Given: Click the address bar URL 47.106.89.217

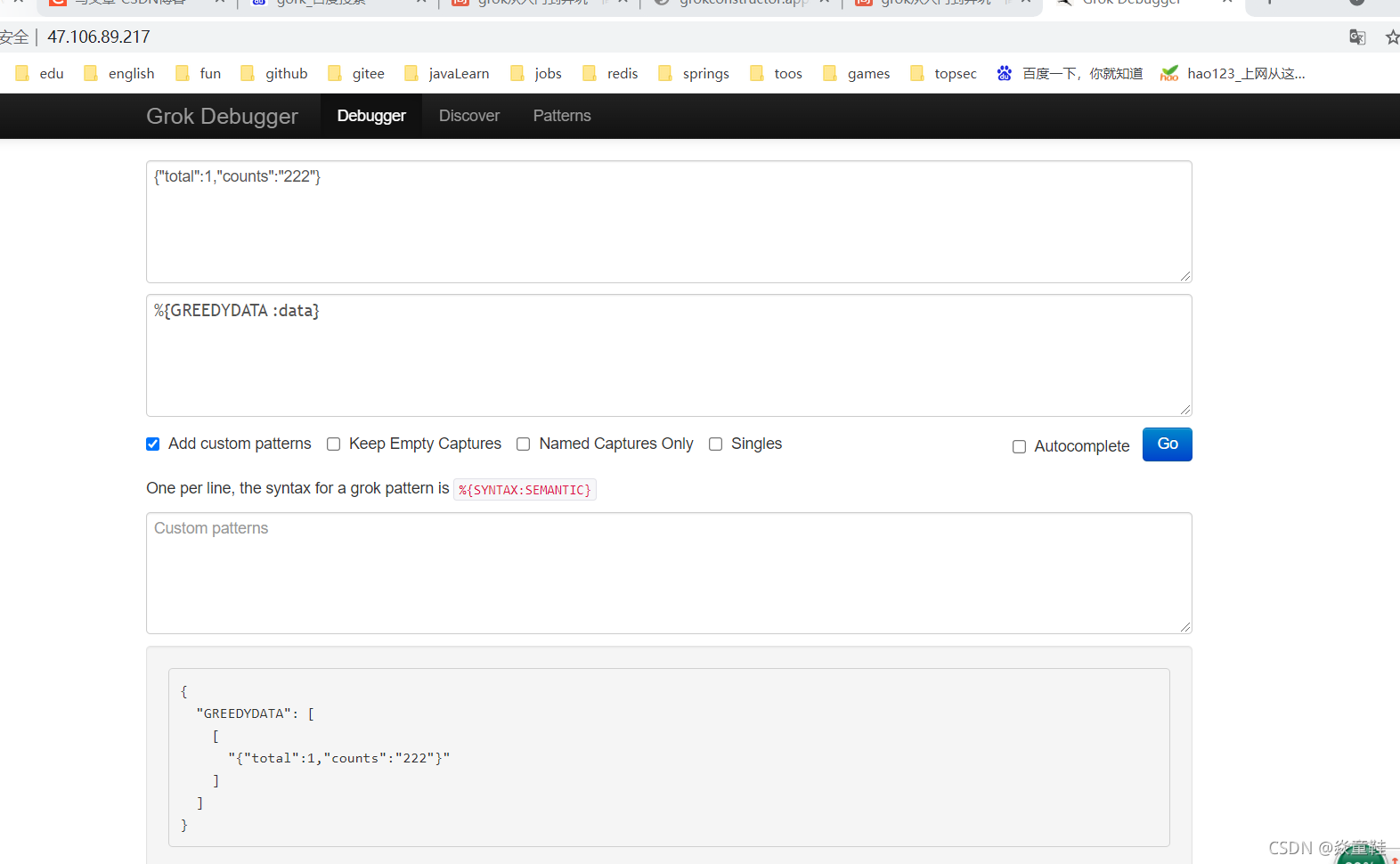Looking at the screenshot, I should (x=99, y=37).
